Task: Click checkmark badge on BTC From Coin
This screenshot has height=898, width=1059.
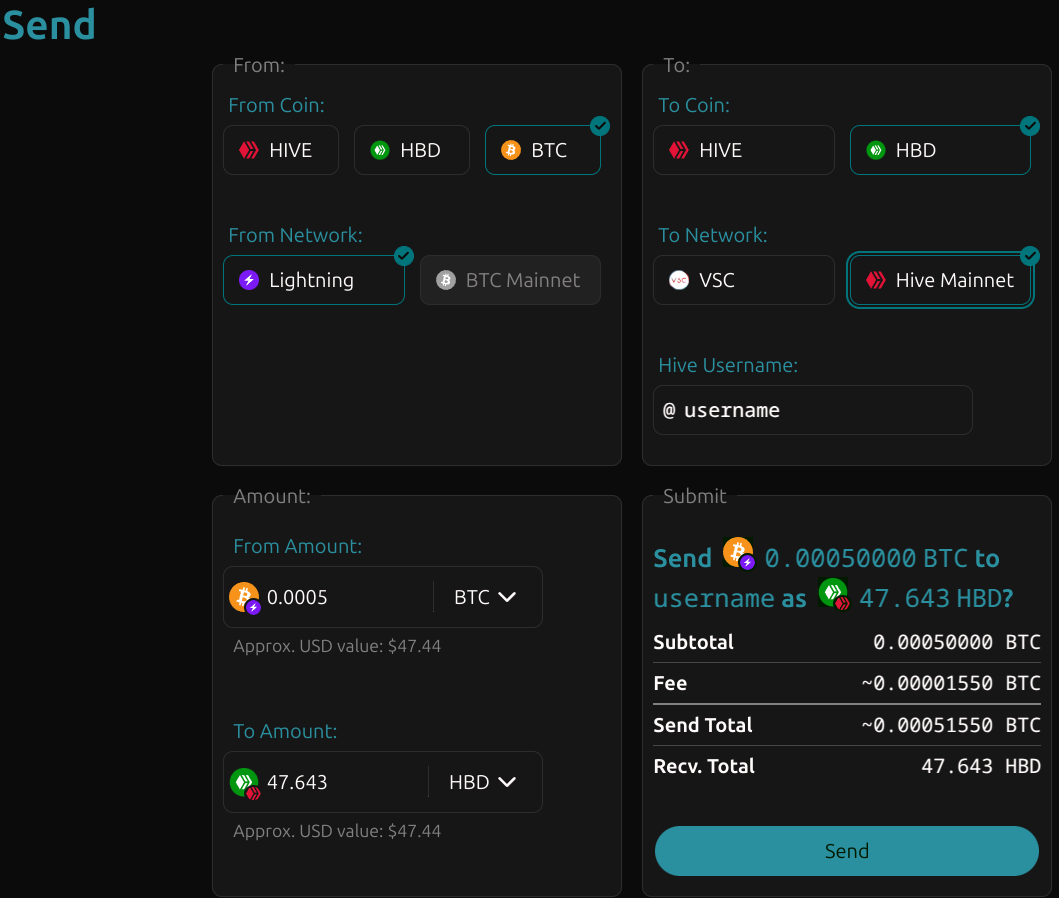Action: [x=600, y=126]
